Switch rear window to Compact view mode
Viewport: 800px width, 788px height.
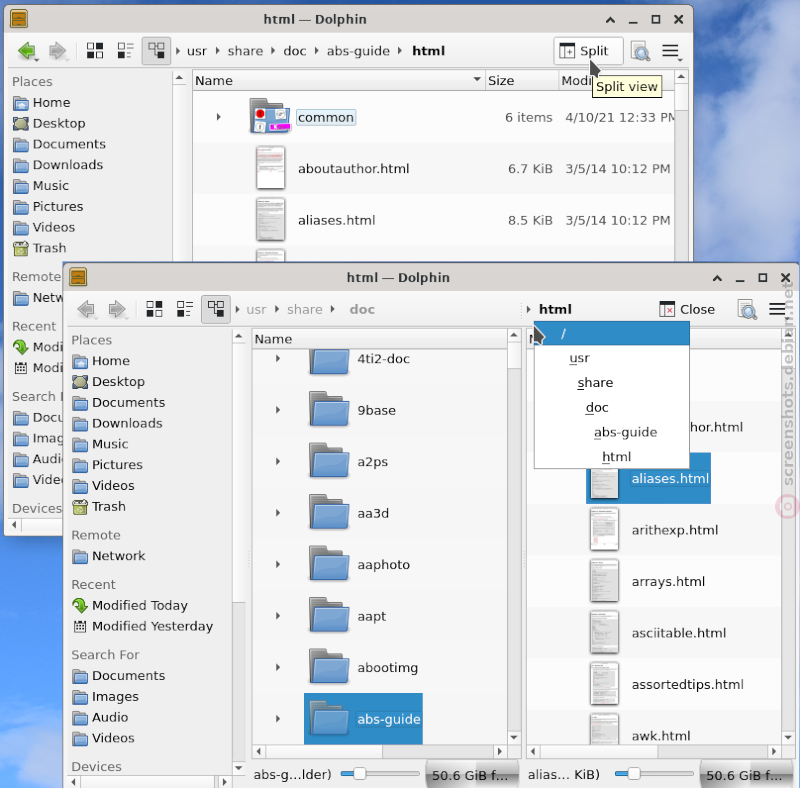point(126,51)
